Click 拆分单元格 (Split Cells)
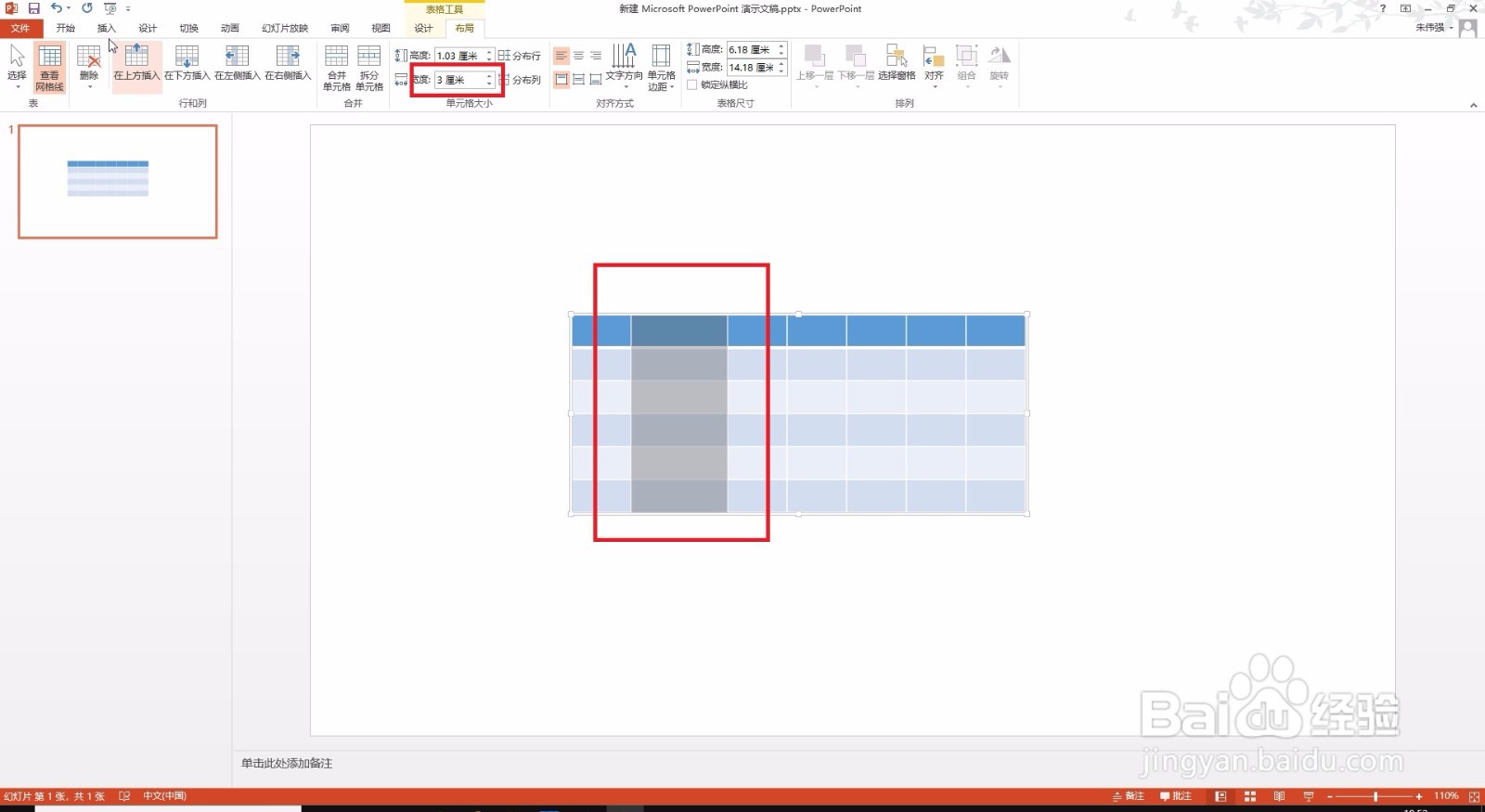 tap(369, 67)
